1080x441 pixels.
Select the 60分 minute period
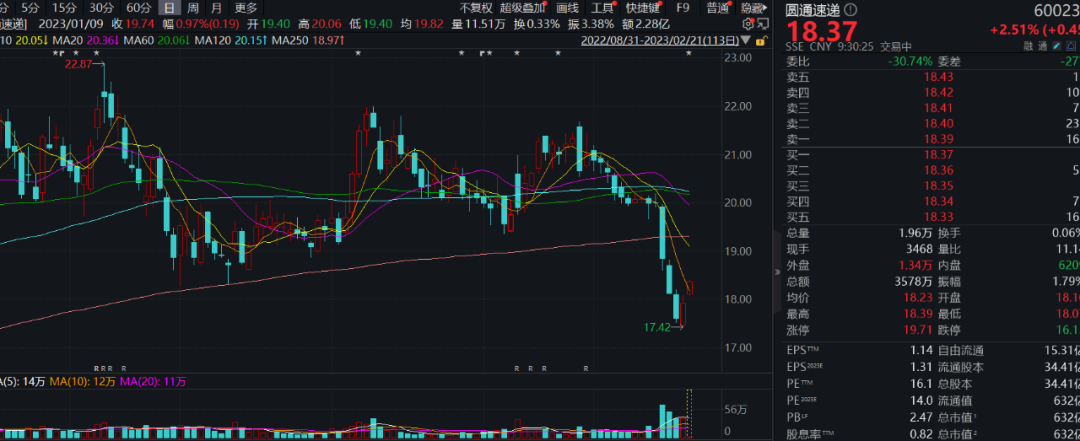pyautogui.click(x=137, y=8)
